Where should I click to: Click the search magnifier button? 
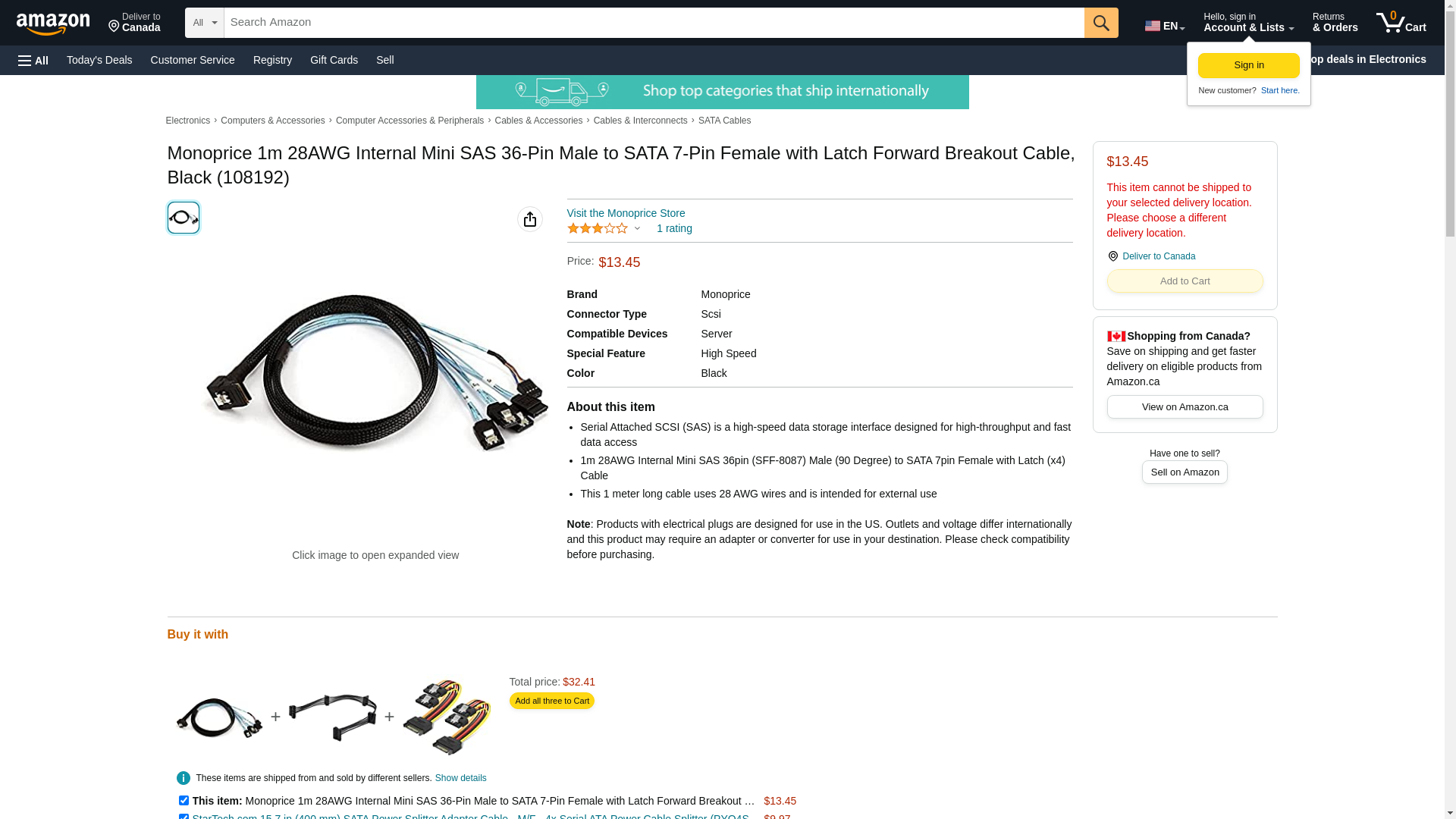(x=1101, y=23)
